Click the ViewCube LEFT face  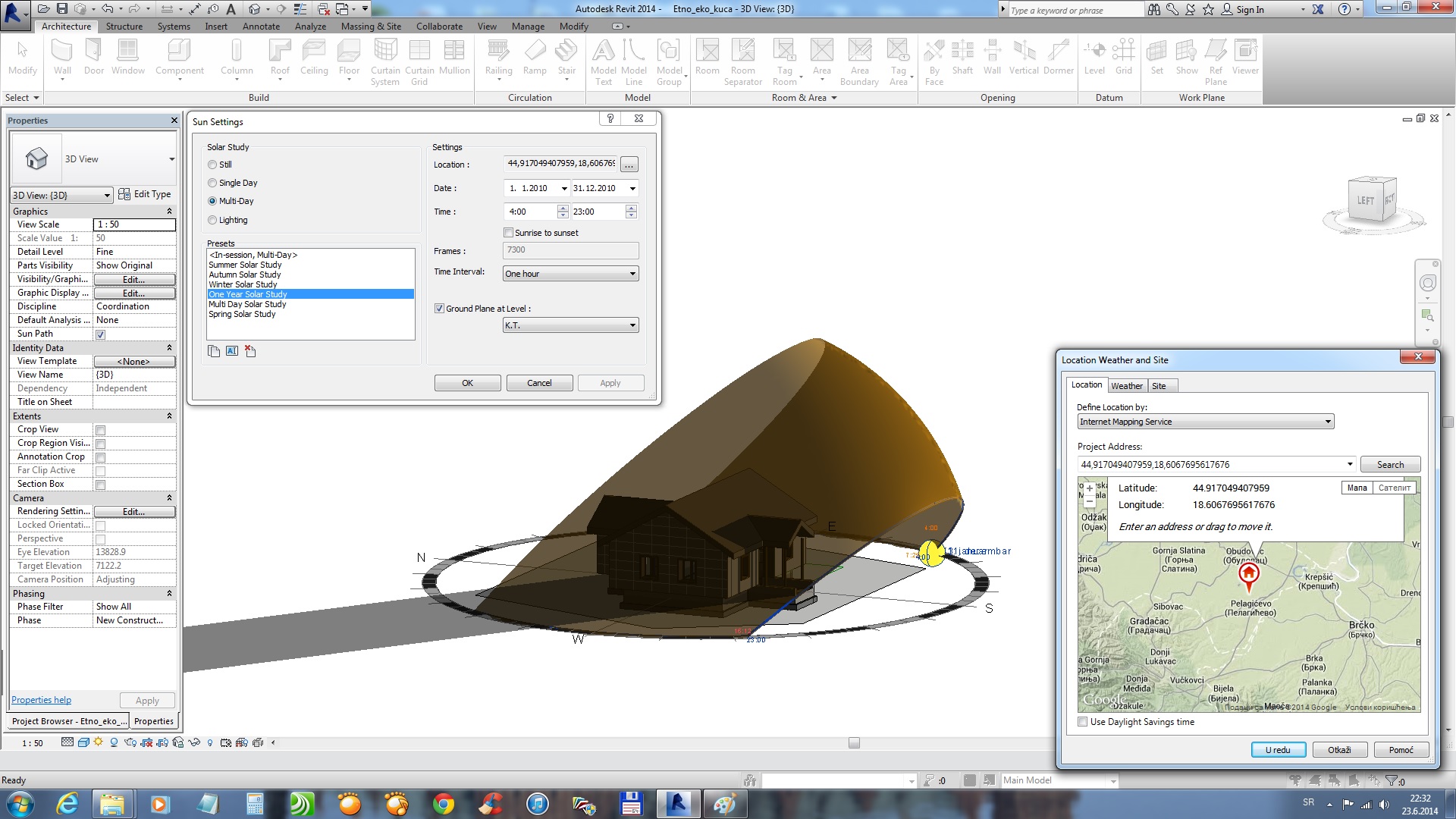(x=1366, y=201)
